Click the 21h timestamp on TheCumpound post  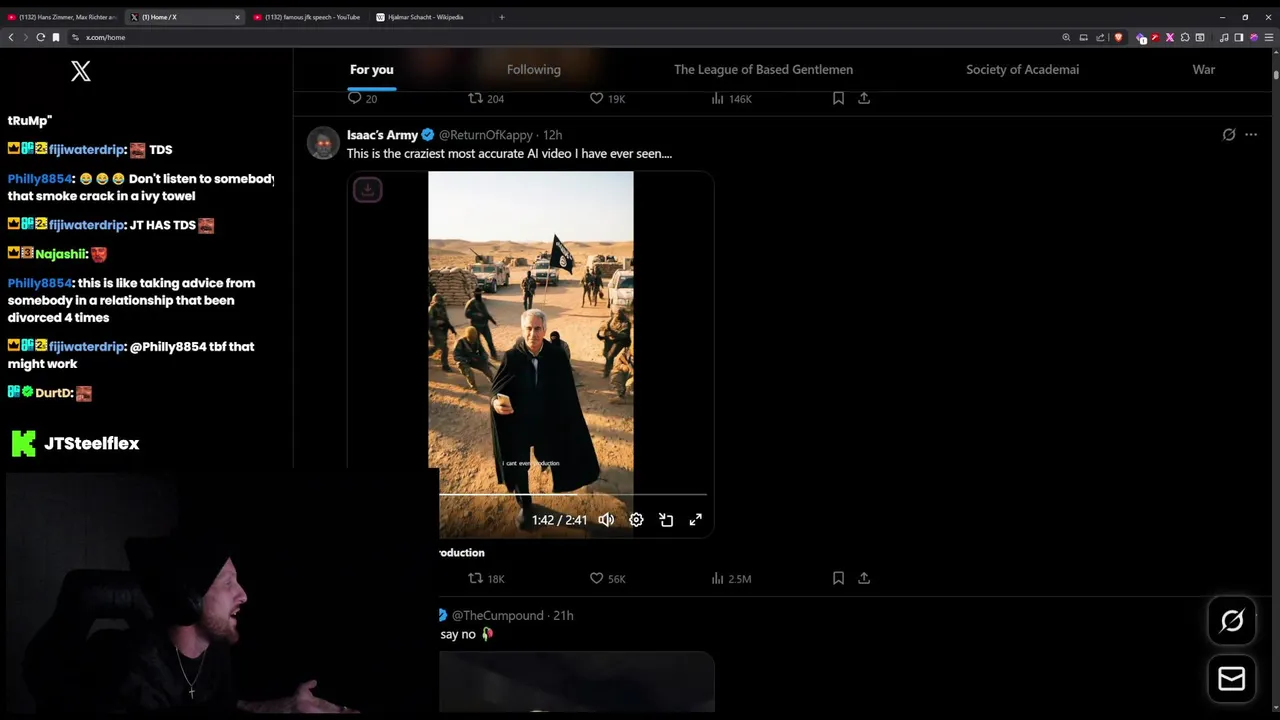pos(564,615)
